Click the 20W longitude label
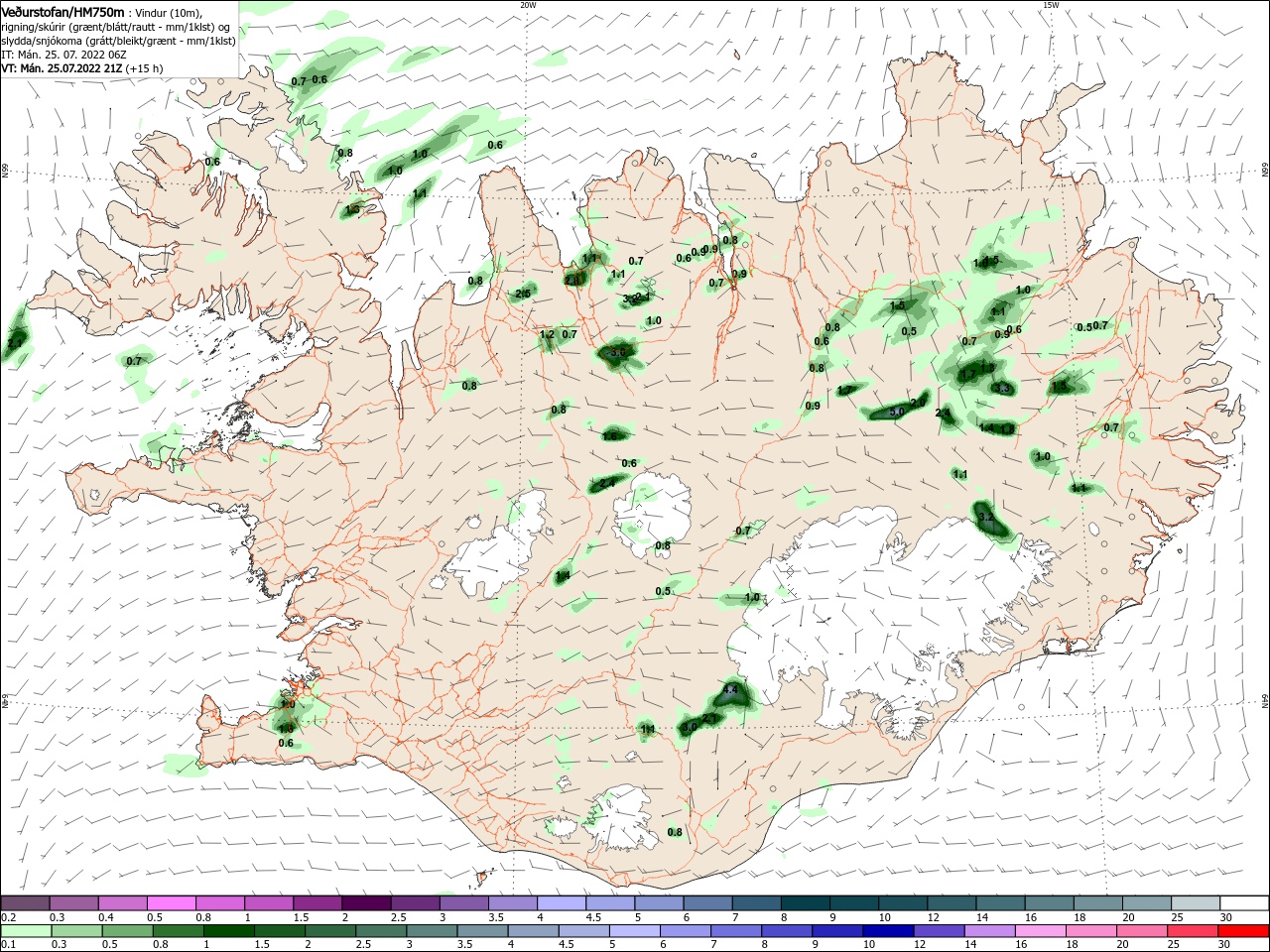The height and width of the screenshot is (952, 1270). [x=528, y=5]
